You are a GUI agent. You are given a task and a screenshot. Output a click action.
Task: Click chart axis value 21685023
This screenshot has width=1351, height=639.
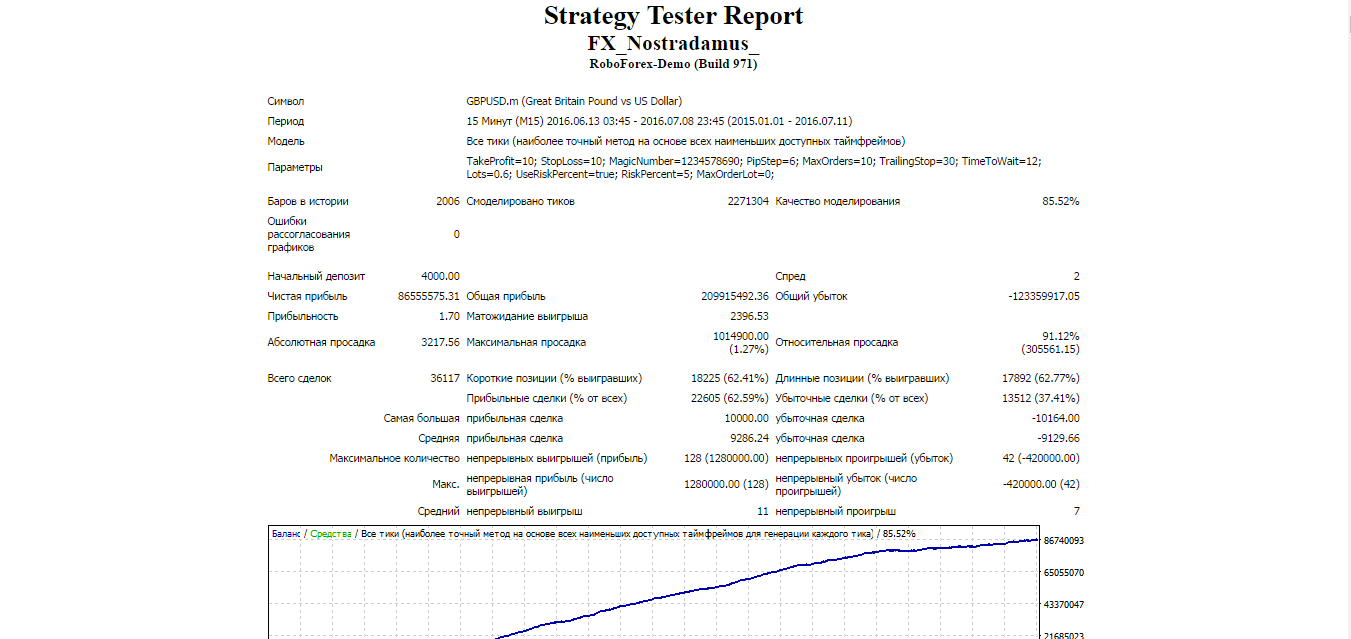(1066, 636)
